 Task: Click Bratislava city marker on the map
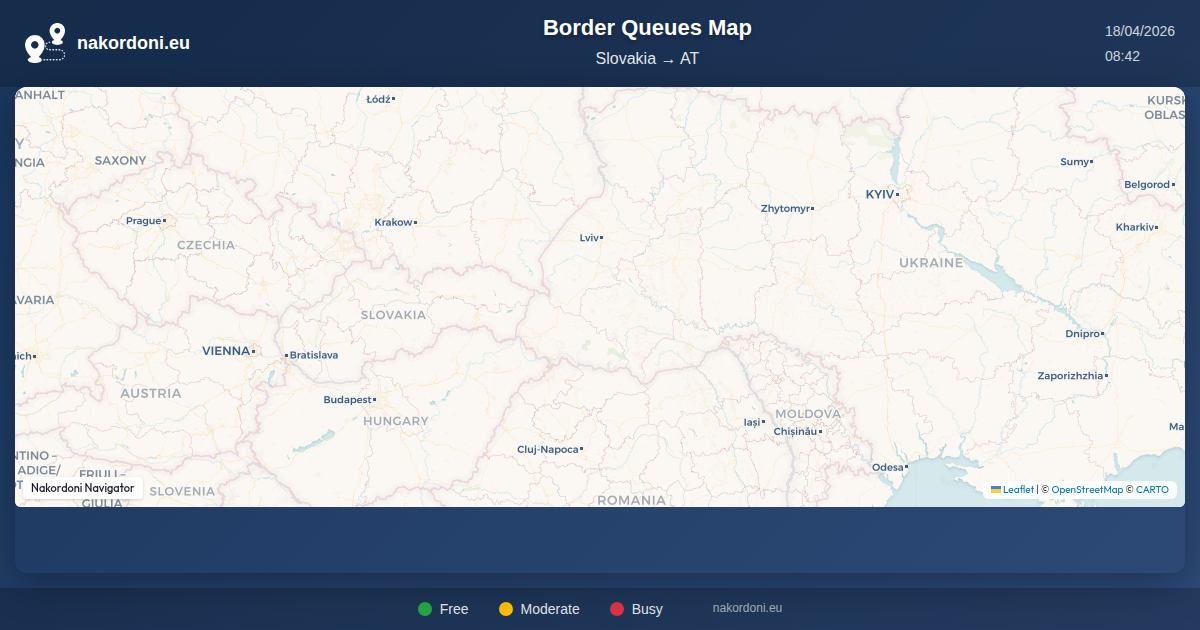tap(286, 355)
